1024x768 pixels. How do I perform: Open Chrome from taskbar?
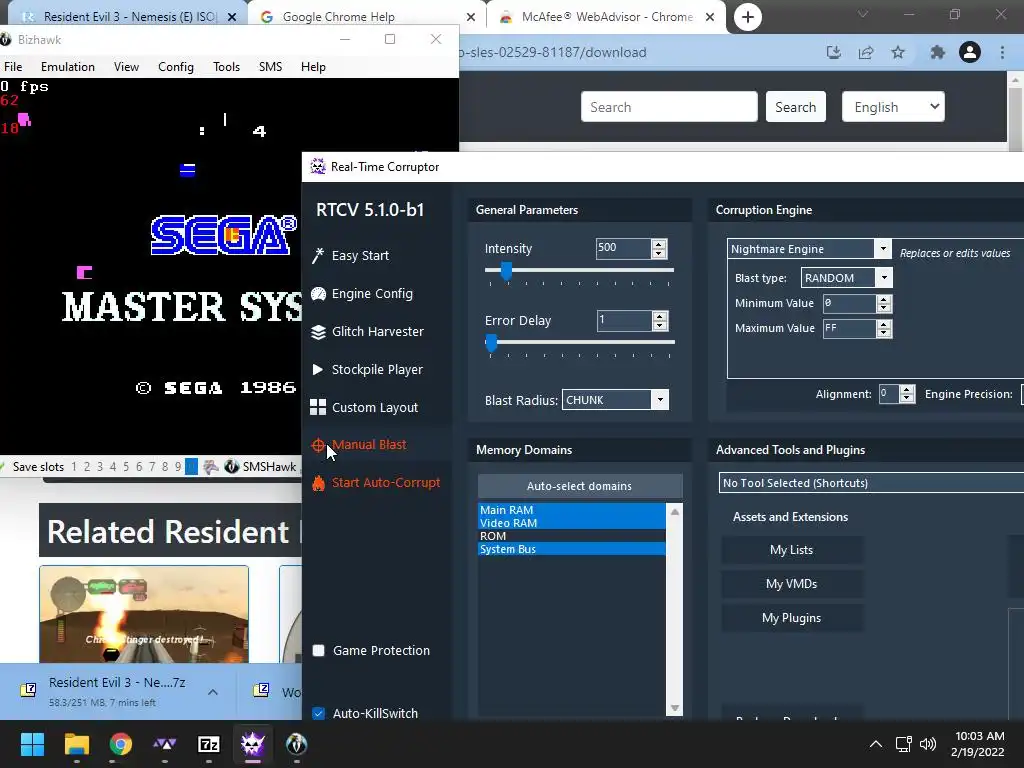(x=121, y=744)
